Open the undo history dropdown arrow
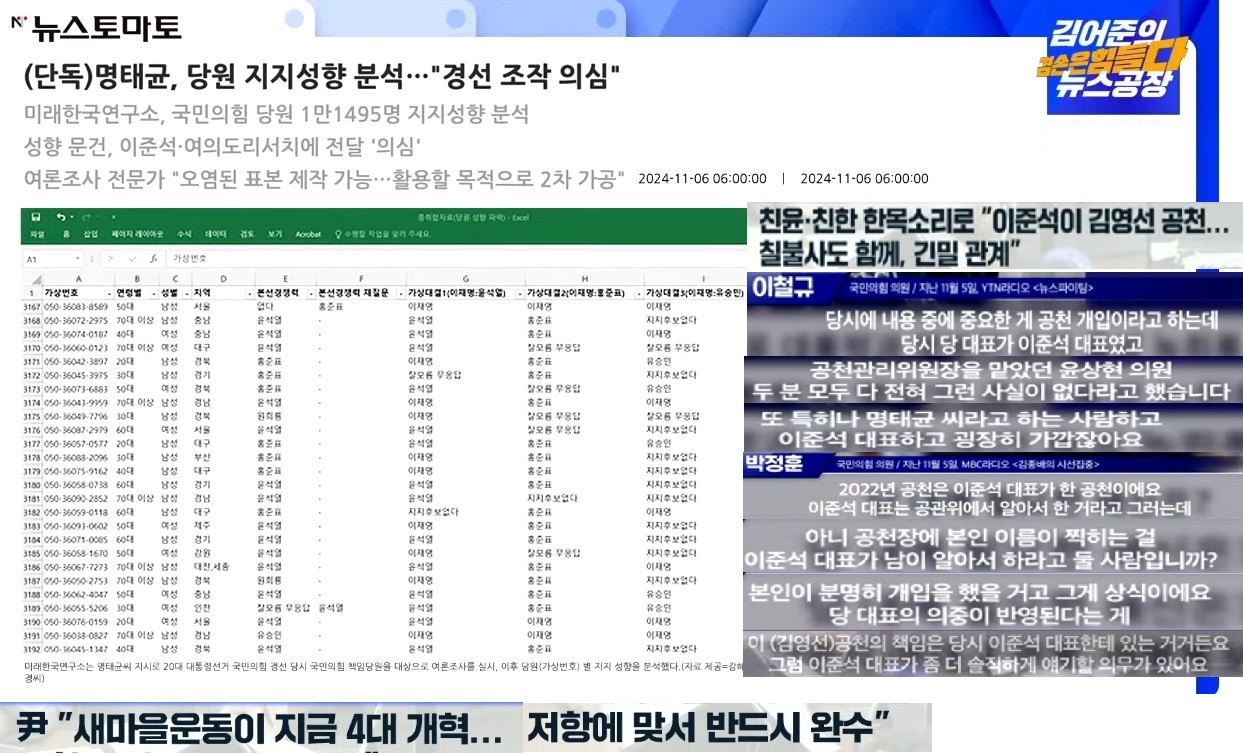The height and width of the screenshot is (755, 1243). (x=72, y=217)
